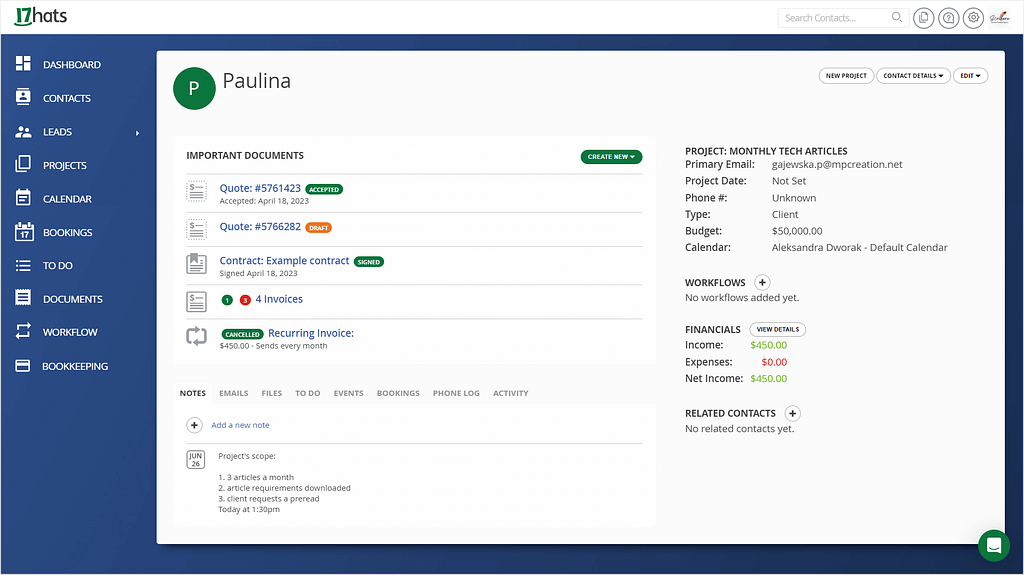Image resolution: width=1024 pixels, height=575 pixels.
Task: Click the Documents sidebar icon
Action: 23,298
